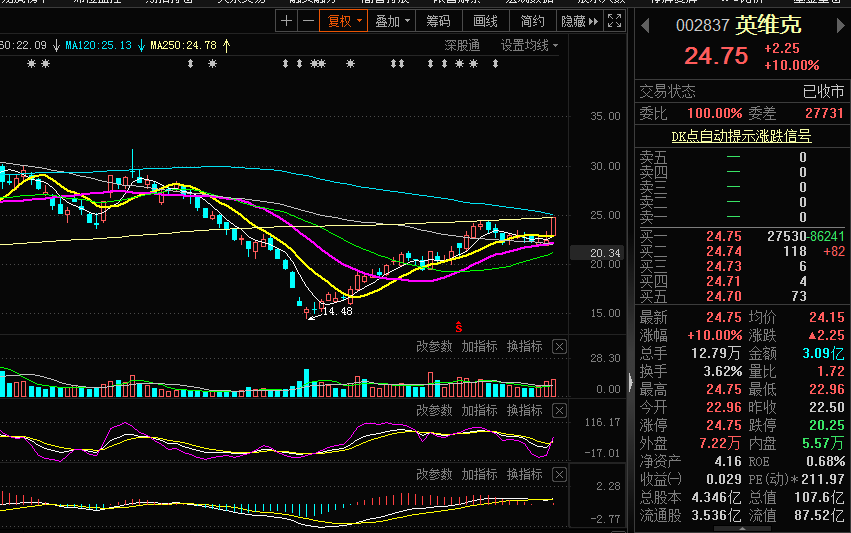Click the 交易状态 row
The width and height of the screenshot is (851, 533).
click(x=742, y=91)
